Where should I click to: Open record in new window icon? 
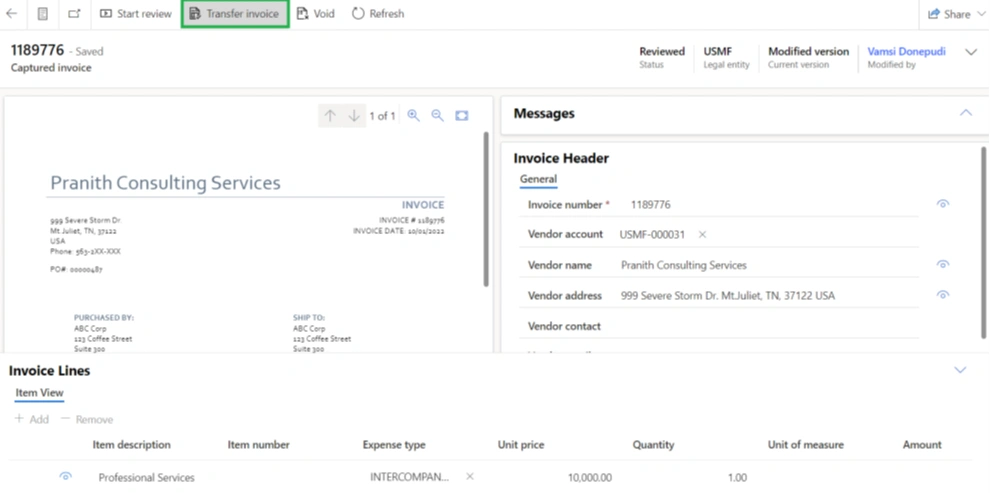coord(75,14)
